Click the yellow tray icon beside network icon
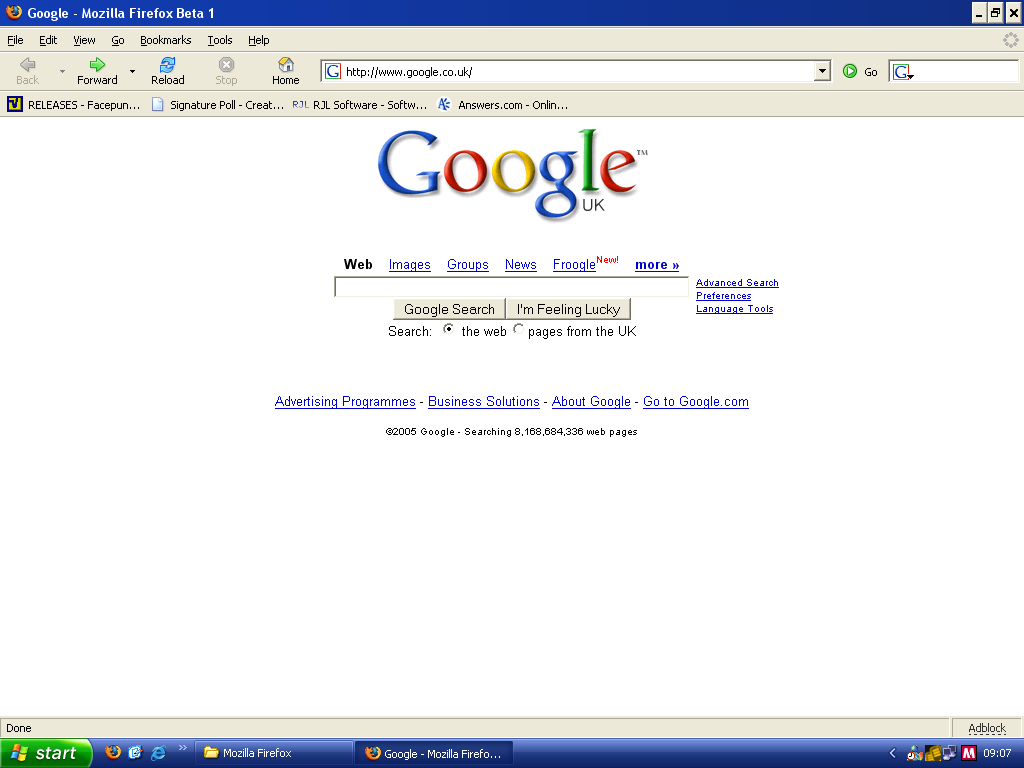The width and height of the screenshot is (1024, 768). 933,753
